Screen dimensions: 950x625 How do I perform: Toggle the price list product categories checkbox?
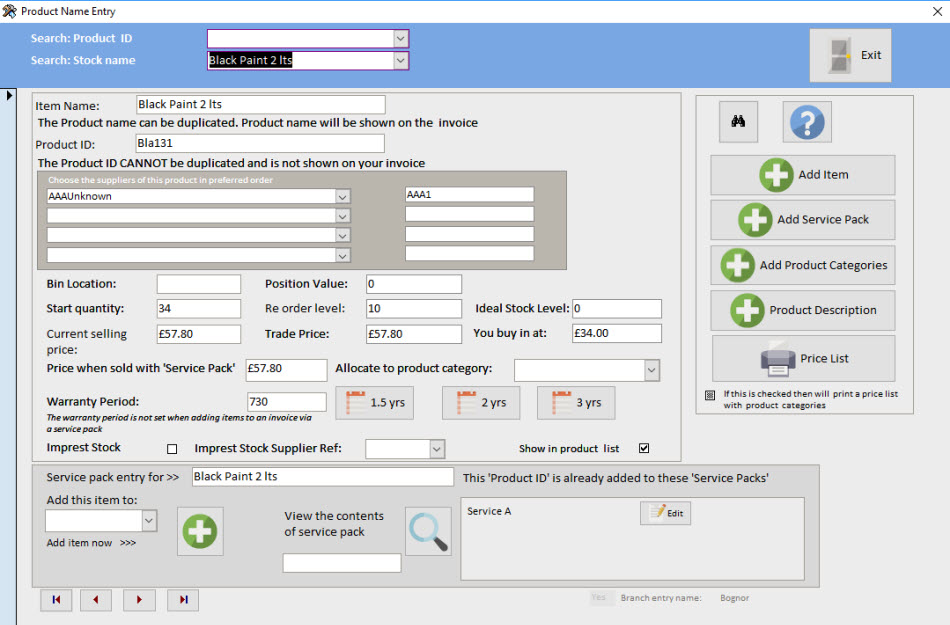pos(710,395)
